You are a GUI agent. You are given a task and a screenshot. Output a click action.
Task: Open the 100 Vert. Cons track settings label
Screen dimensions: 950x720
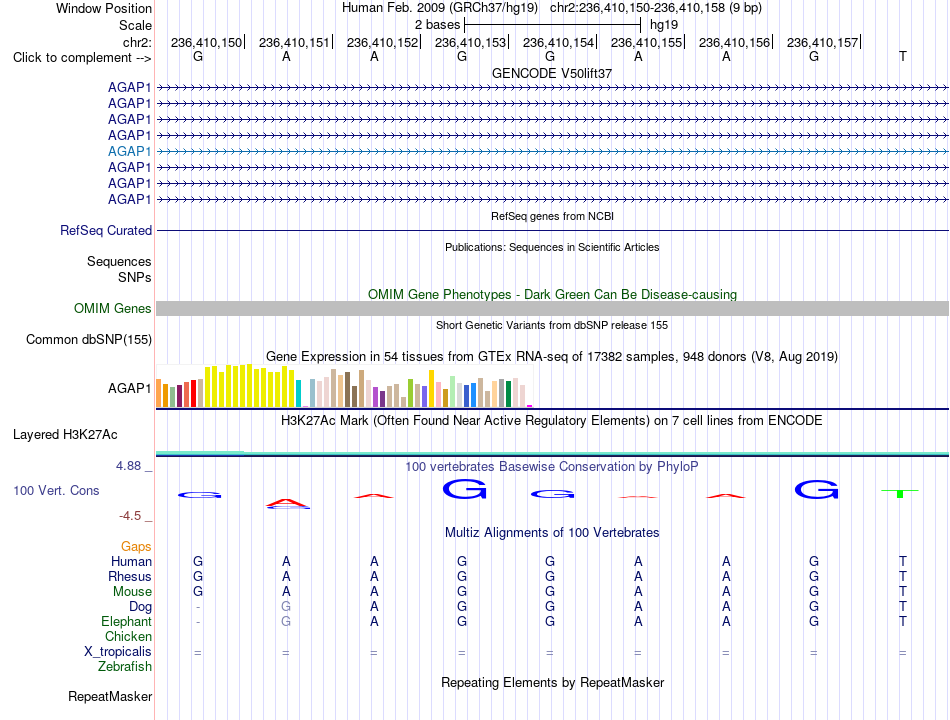[x=56, y=490]
